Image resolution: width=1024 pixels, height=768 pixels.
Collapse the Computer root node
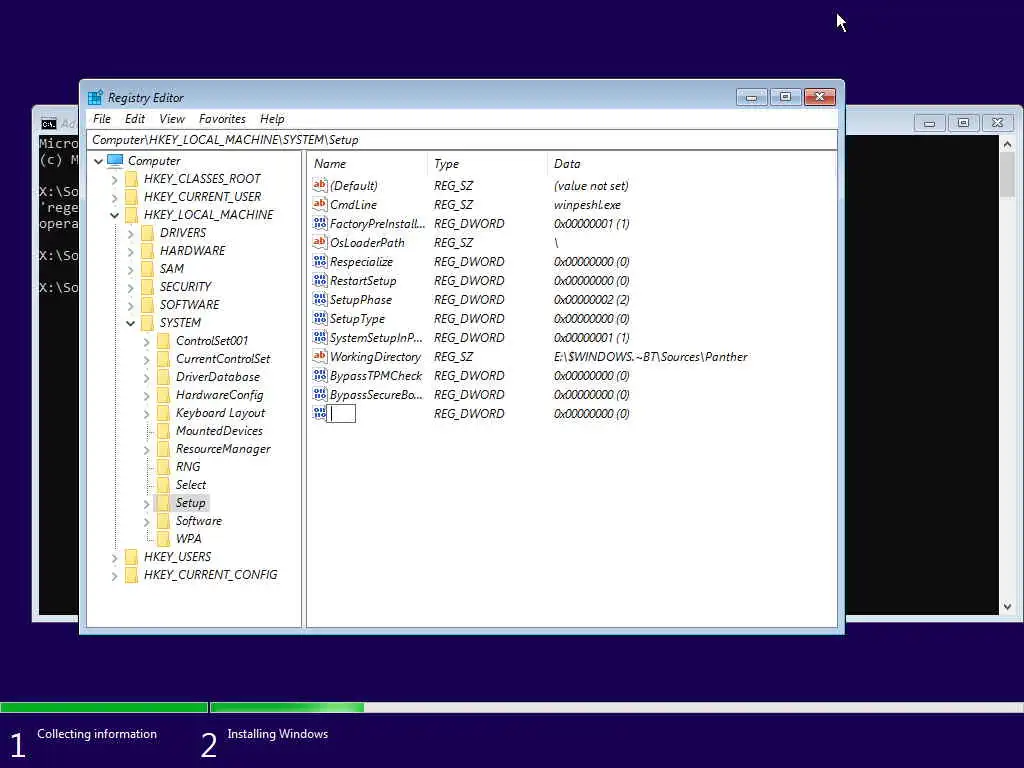click(98, 161)
